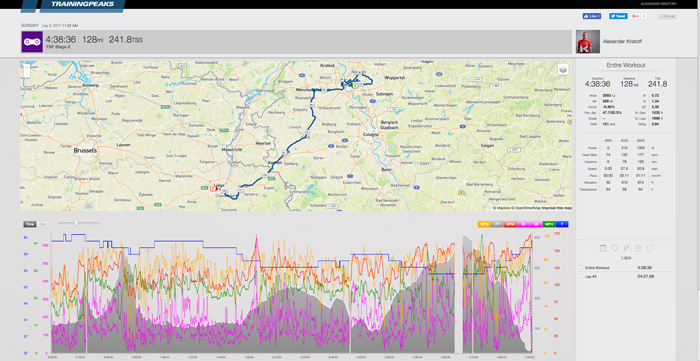Open Alexander Kristoff's profile photo
The image size is (700, 361).
point(586,41)
